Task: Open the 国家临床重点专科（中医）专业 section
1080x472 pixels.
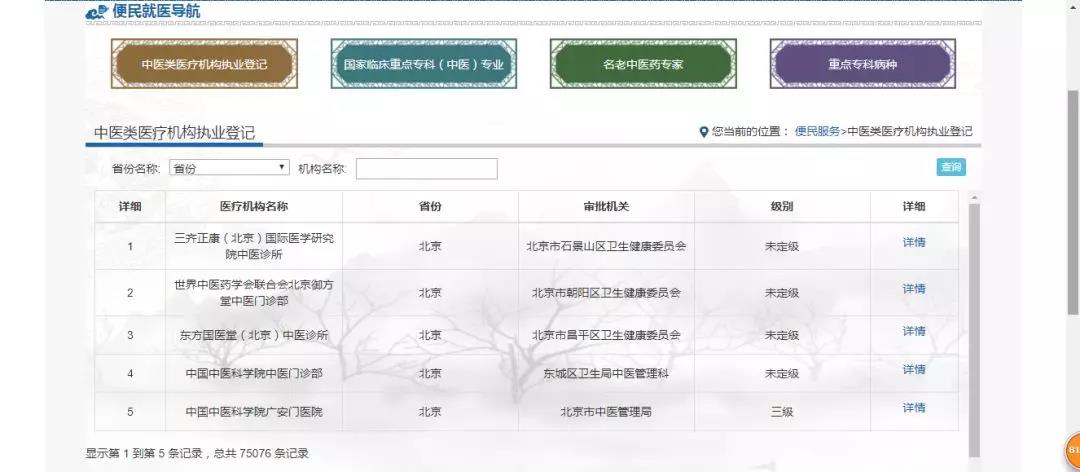Action: (424, 64)
